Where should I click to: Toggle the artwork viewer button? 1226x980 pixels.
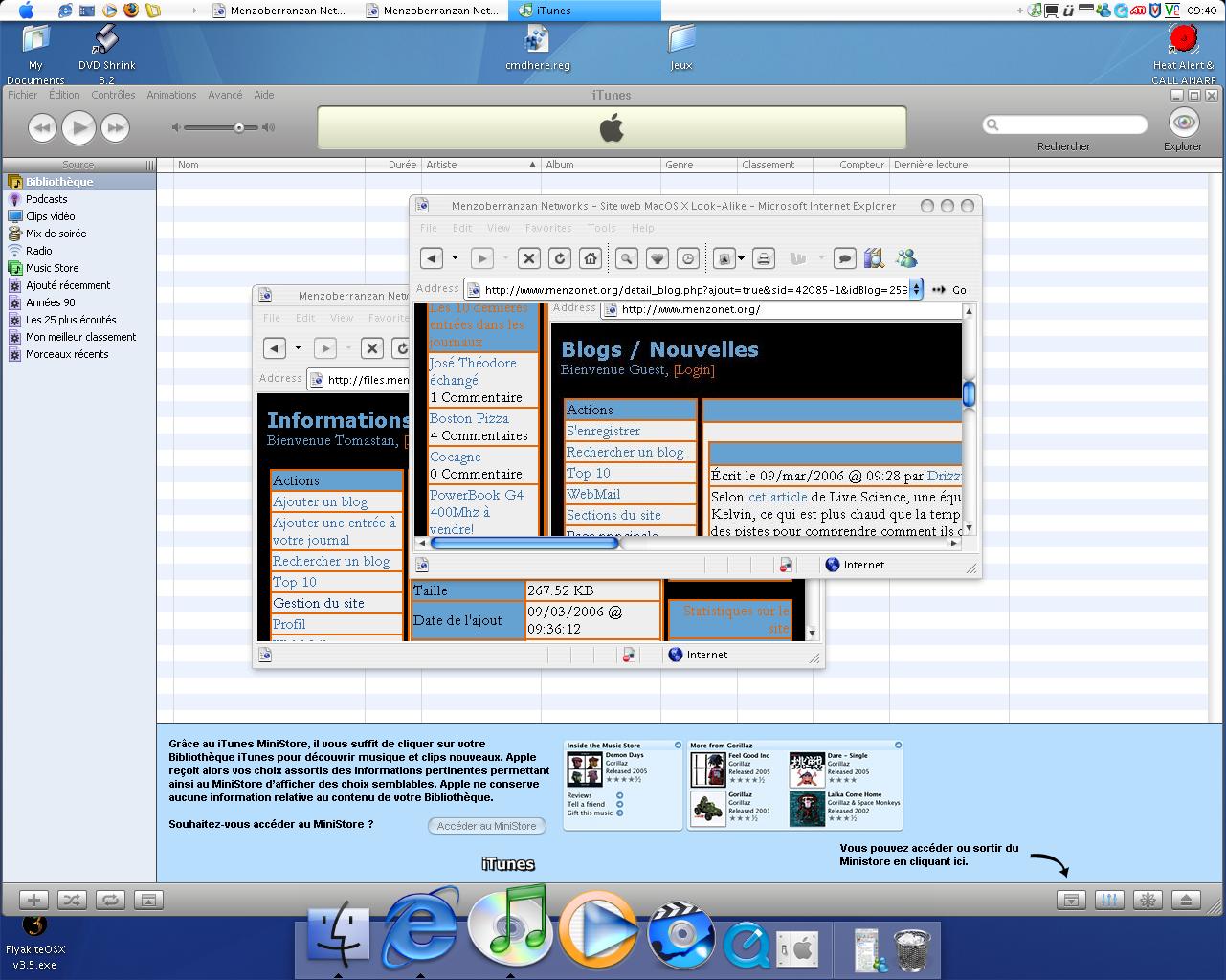148,900
